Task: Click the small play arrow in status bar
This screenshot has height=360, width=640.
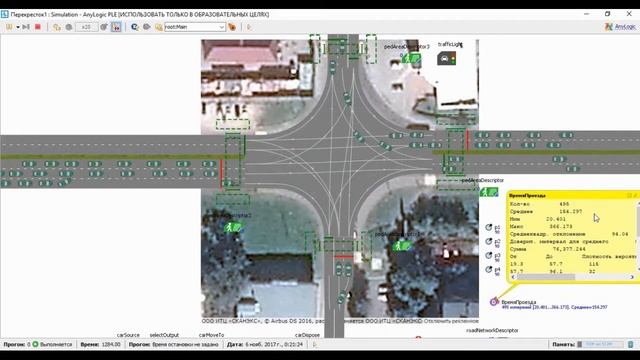Action: [314, 344]
